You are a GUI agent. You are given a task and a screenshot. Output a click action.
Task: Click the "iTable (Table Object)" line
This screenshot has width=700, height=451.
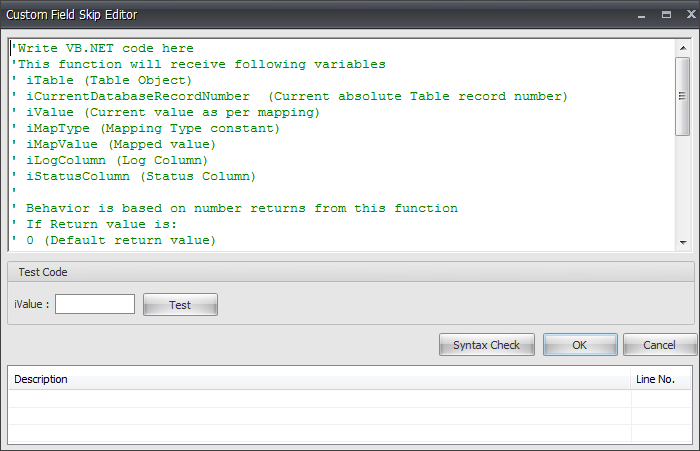(102, 80)
